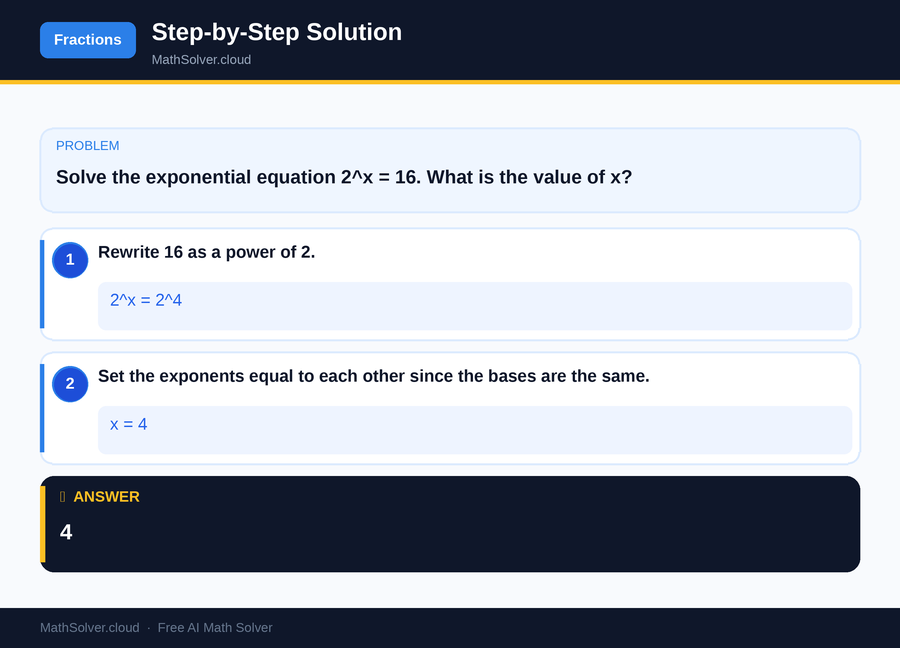Image resolution: width=900 pixels, height=648 pixels.
Task: Click the step 1 numbered circle icon
Action: [x=70, y=260]
